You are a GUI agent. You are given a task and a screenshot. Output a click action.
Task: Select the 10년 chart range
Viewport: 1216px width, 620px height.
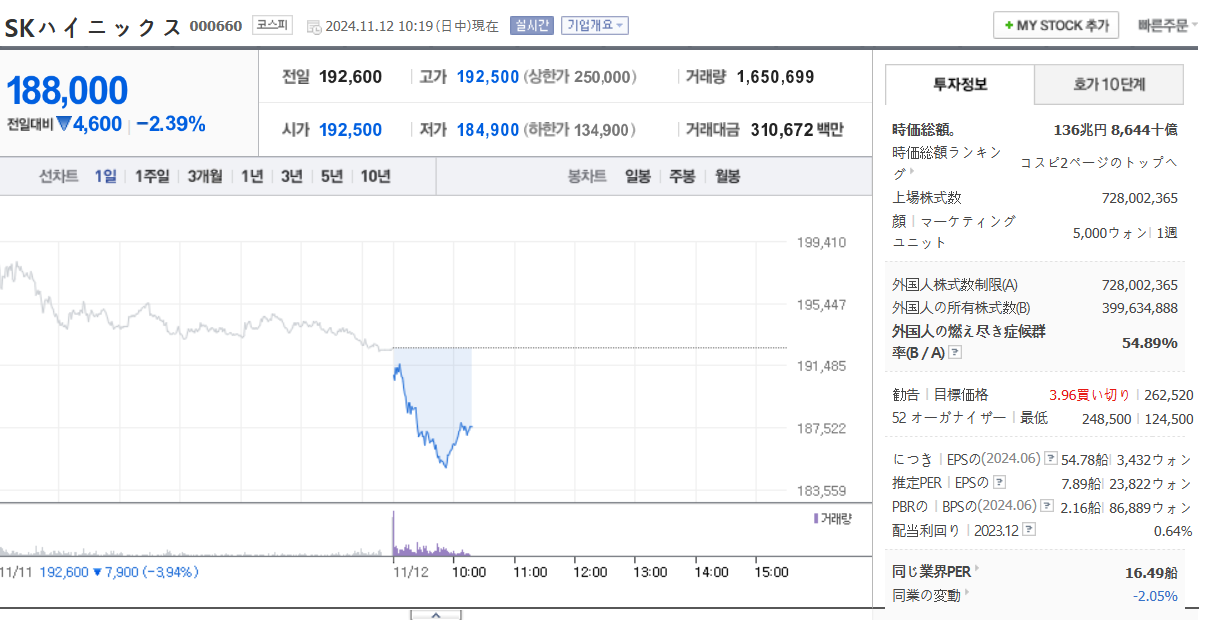pos(375,176)
